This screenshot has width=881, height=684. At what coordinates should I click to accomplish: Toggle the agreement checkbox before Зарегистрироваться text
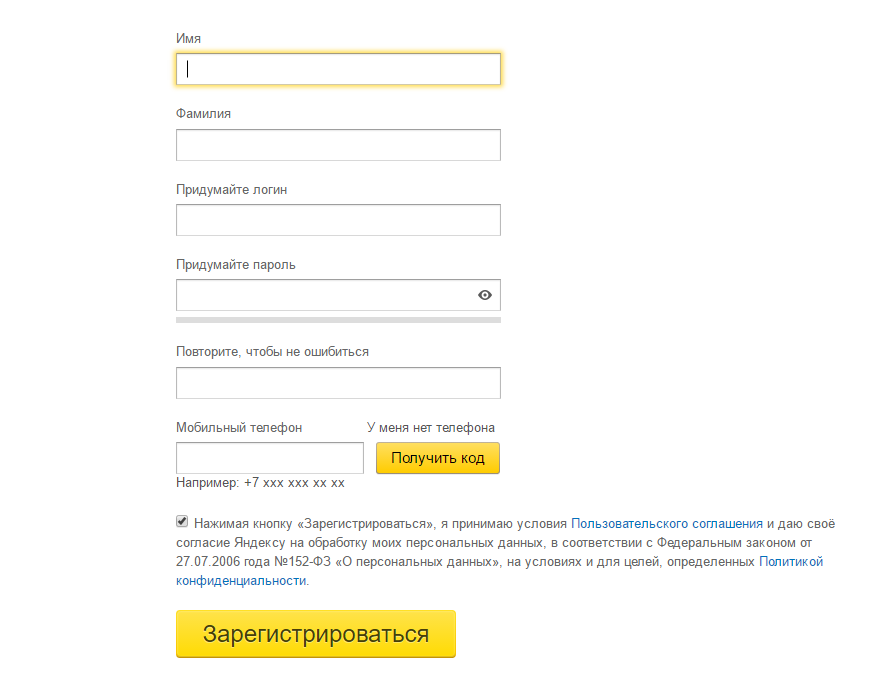(x=182, y=522)
